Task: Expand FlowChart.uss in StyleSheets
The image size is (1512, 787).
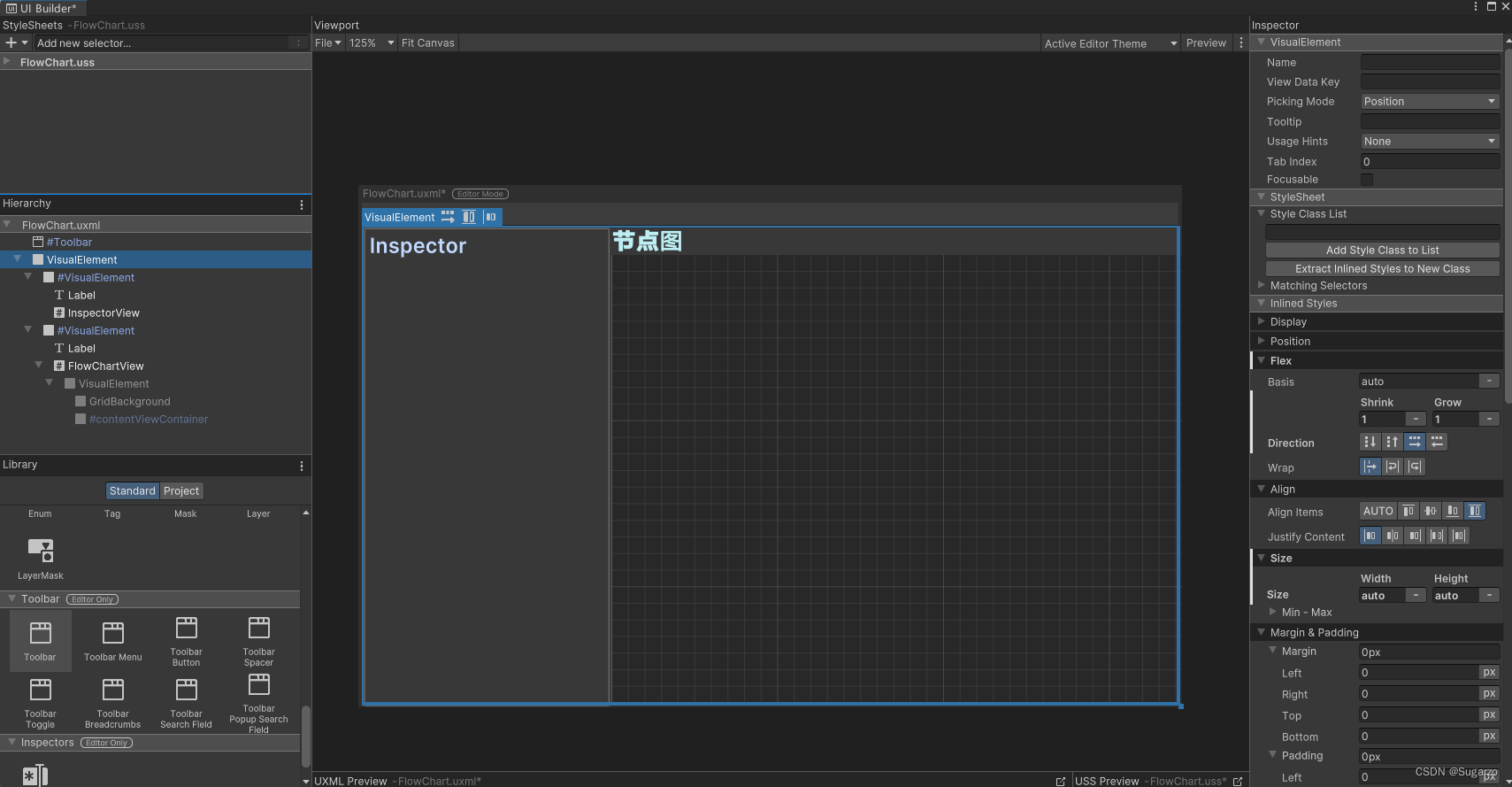Action: 7,62
